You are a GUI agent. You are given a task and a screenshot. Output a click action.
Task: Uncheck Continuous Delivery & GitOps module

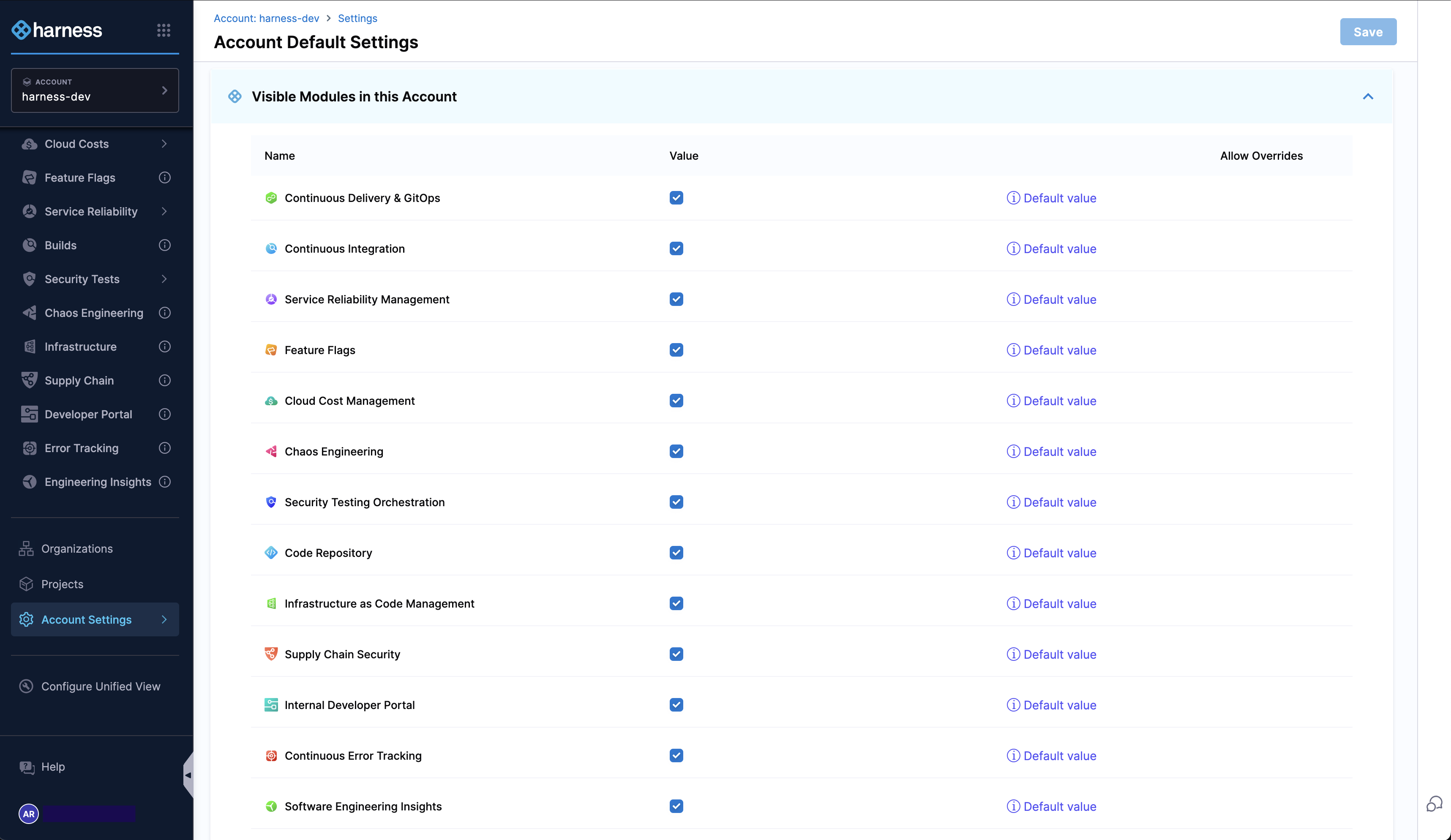[676, 198]
